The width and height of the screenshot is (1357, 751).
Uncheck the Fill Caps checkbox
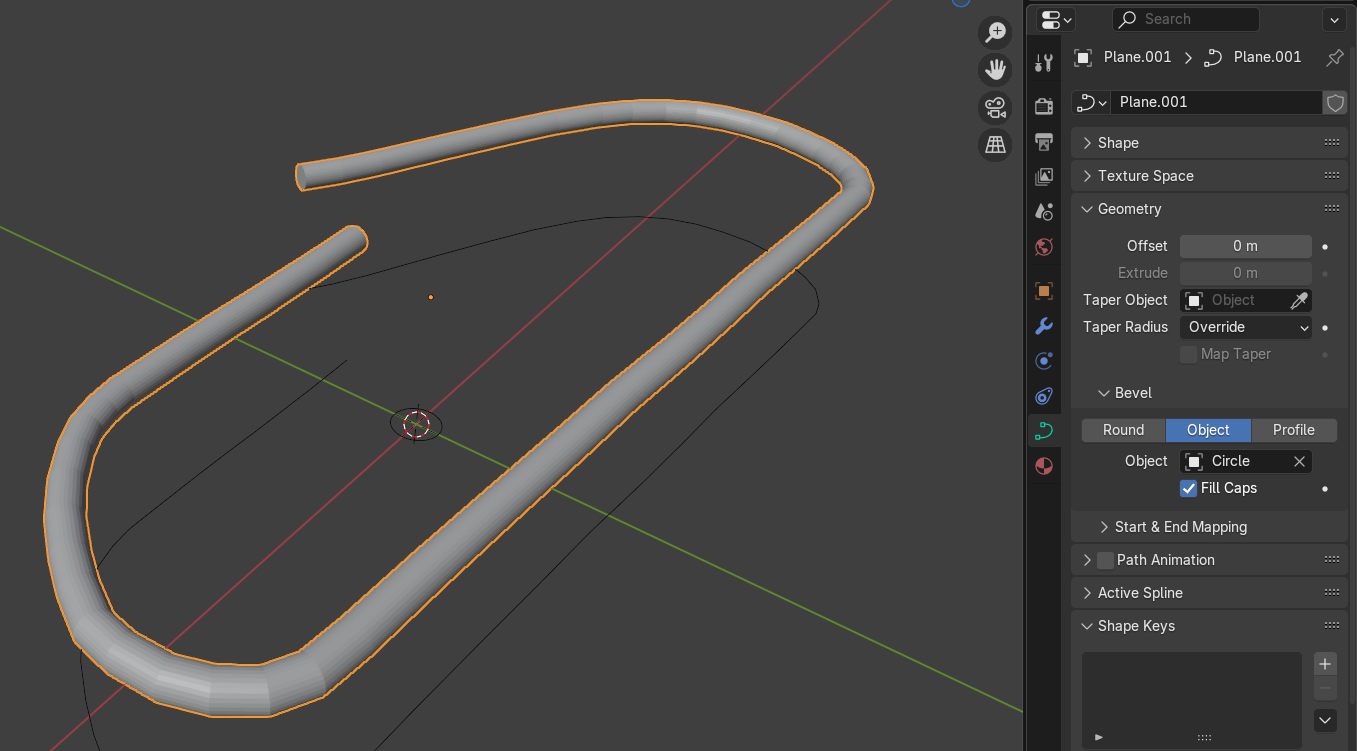(x=1189, y=488)
